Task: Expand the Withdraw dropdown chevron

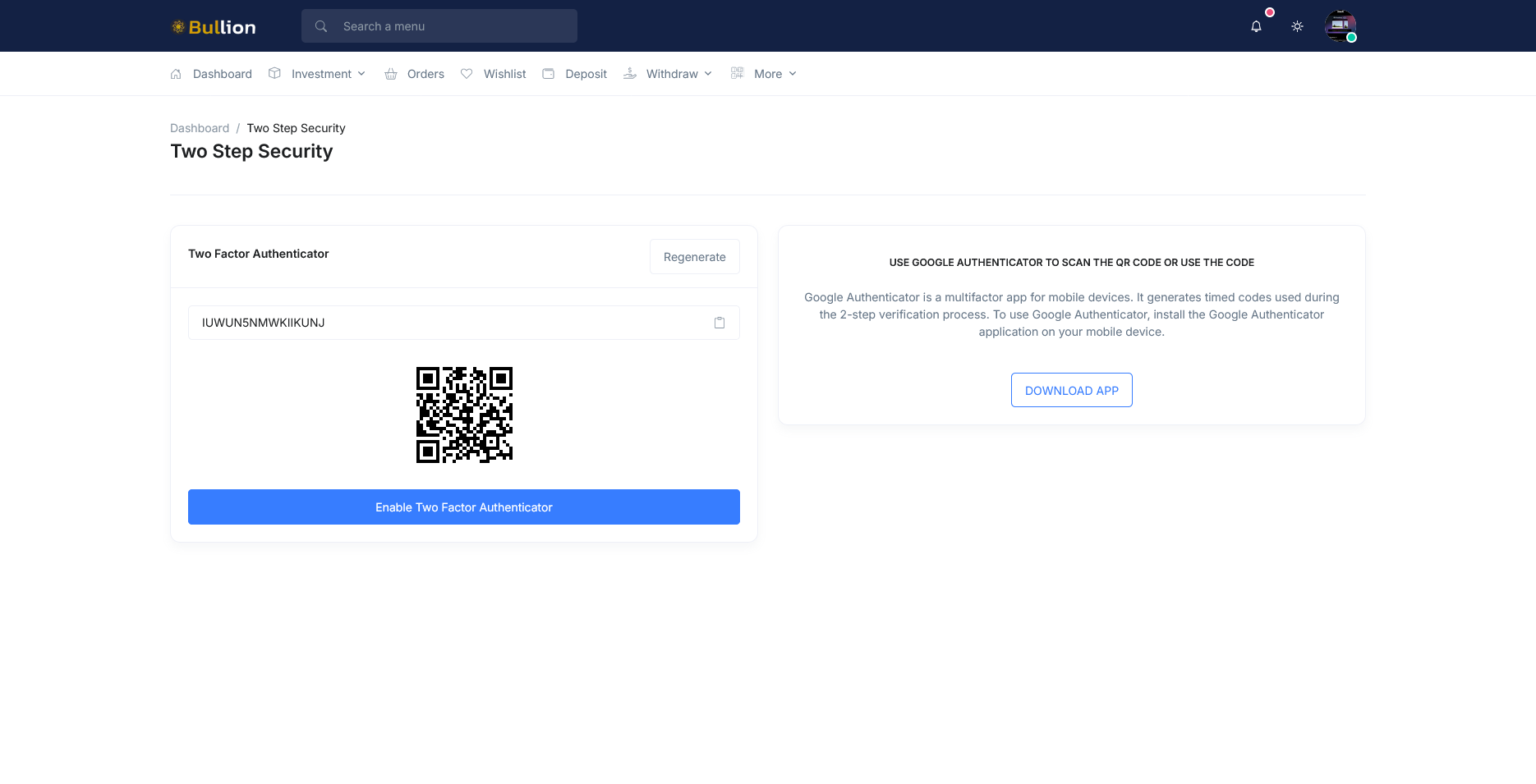Action: [x=708, y=74]
